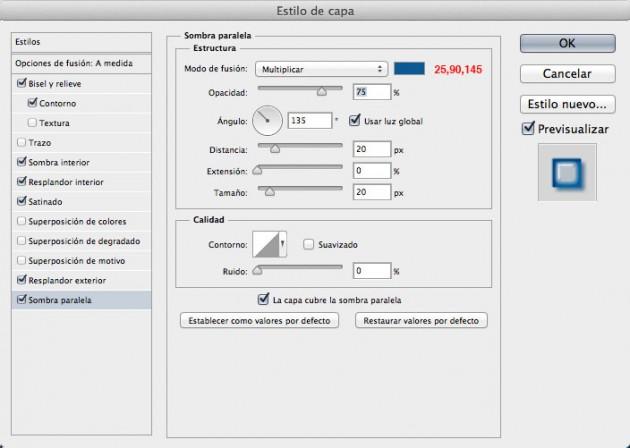Toggle the Satinado checkbox
The height and width of the screenshot is (448, 630).
pos(22,201)
